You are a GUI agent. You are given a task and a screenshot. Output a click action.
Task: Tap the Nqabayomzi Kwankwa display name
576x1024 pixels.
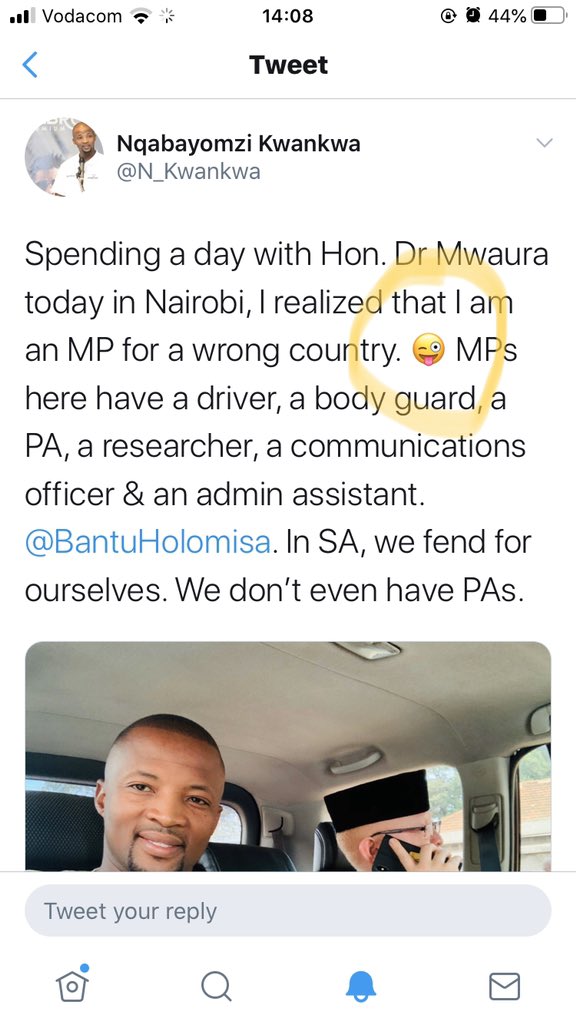point(238,143)
